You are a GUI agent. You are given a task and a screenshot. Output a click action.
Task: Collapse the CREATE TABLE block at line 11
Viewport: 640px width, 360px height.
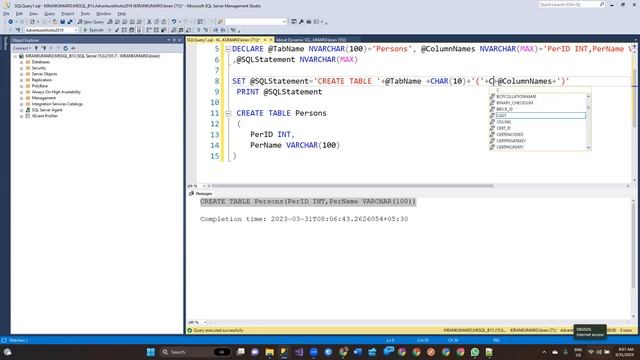228,113
